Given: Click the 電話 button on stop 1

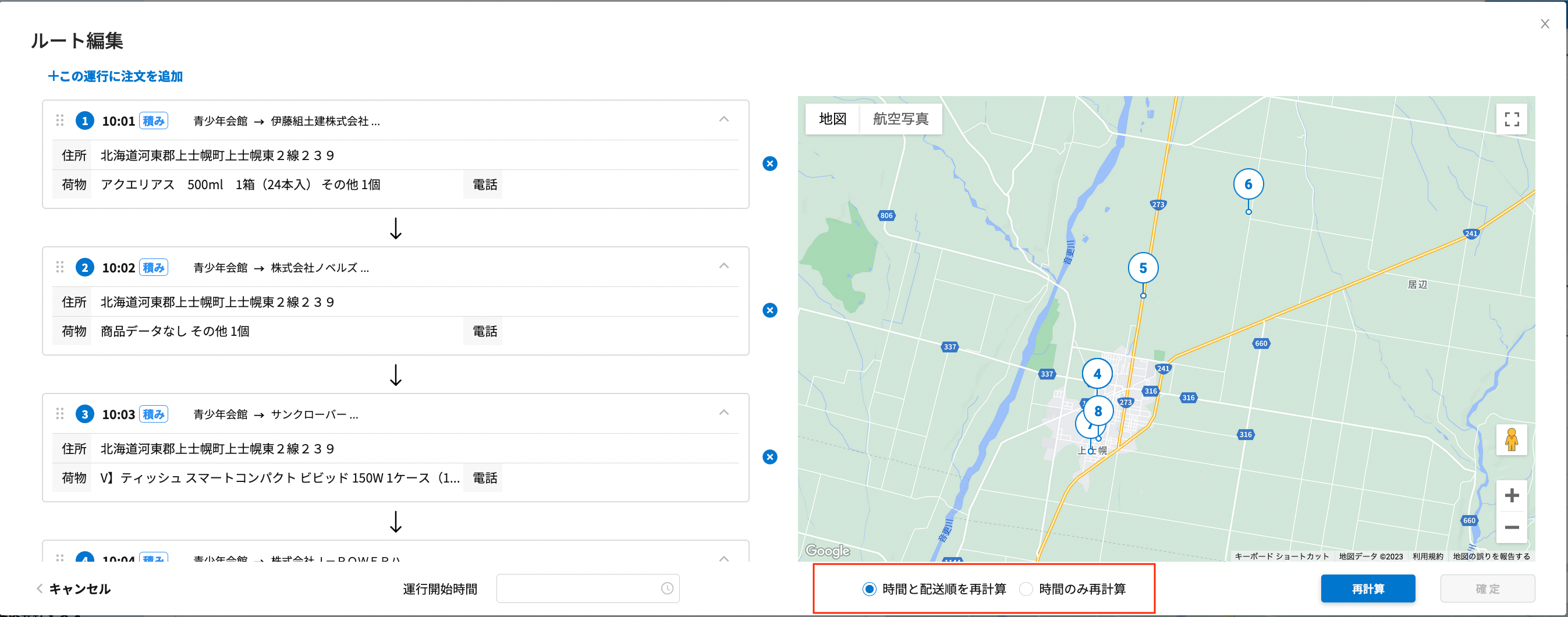Looking at the screenshot, I should click(x=483, y=184).
